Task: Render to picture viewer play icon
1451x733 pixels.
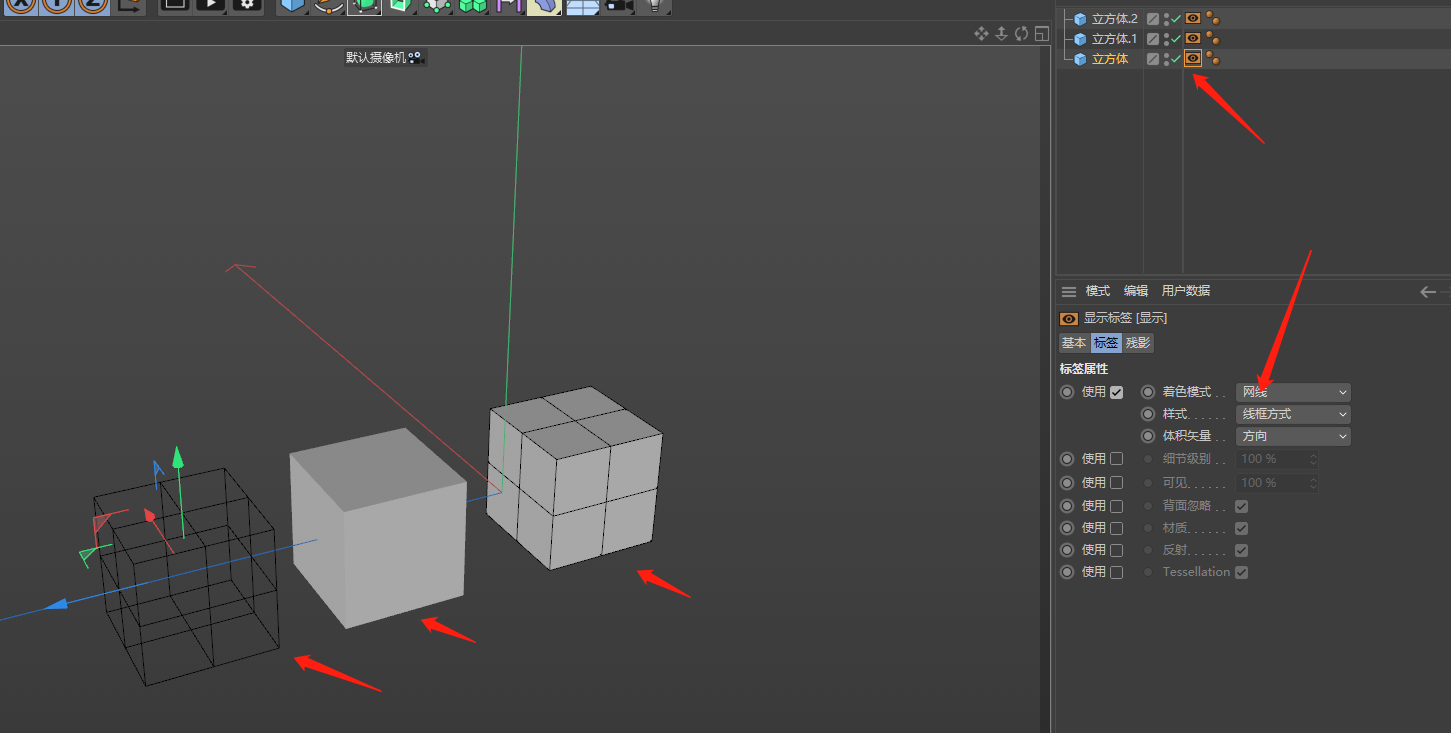Action: 210,5
